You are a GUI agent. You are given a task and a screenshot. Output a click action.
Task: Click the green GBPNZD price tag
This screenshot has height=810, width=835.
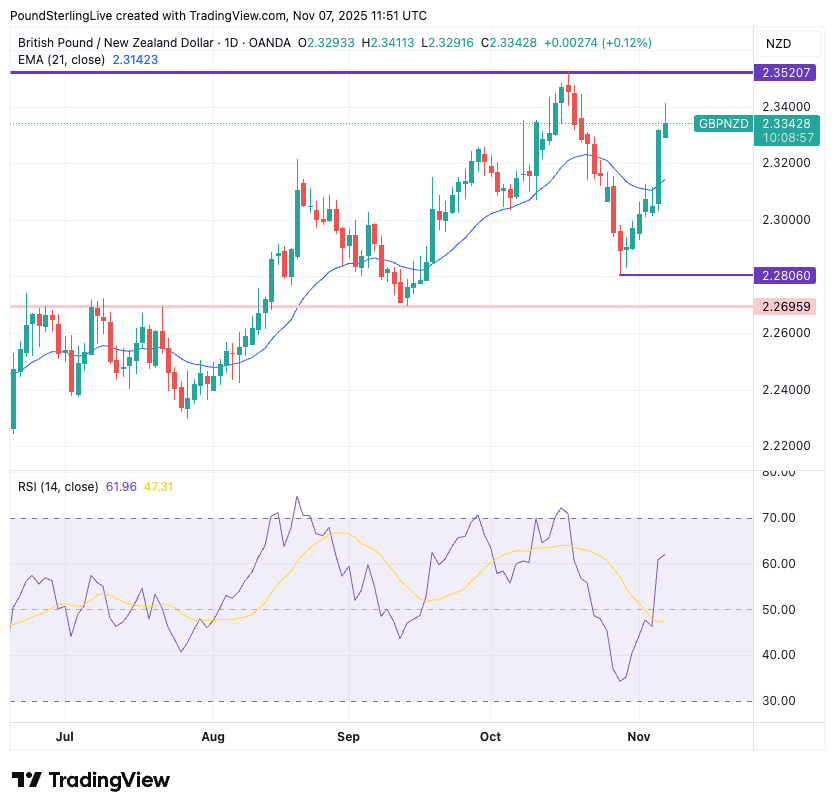[x=723, y=123]
